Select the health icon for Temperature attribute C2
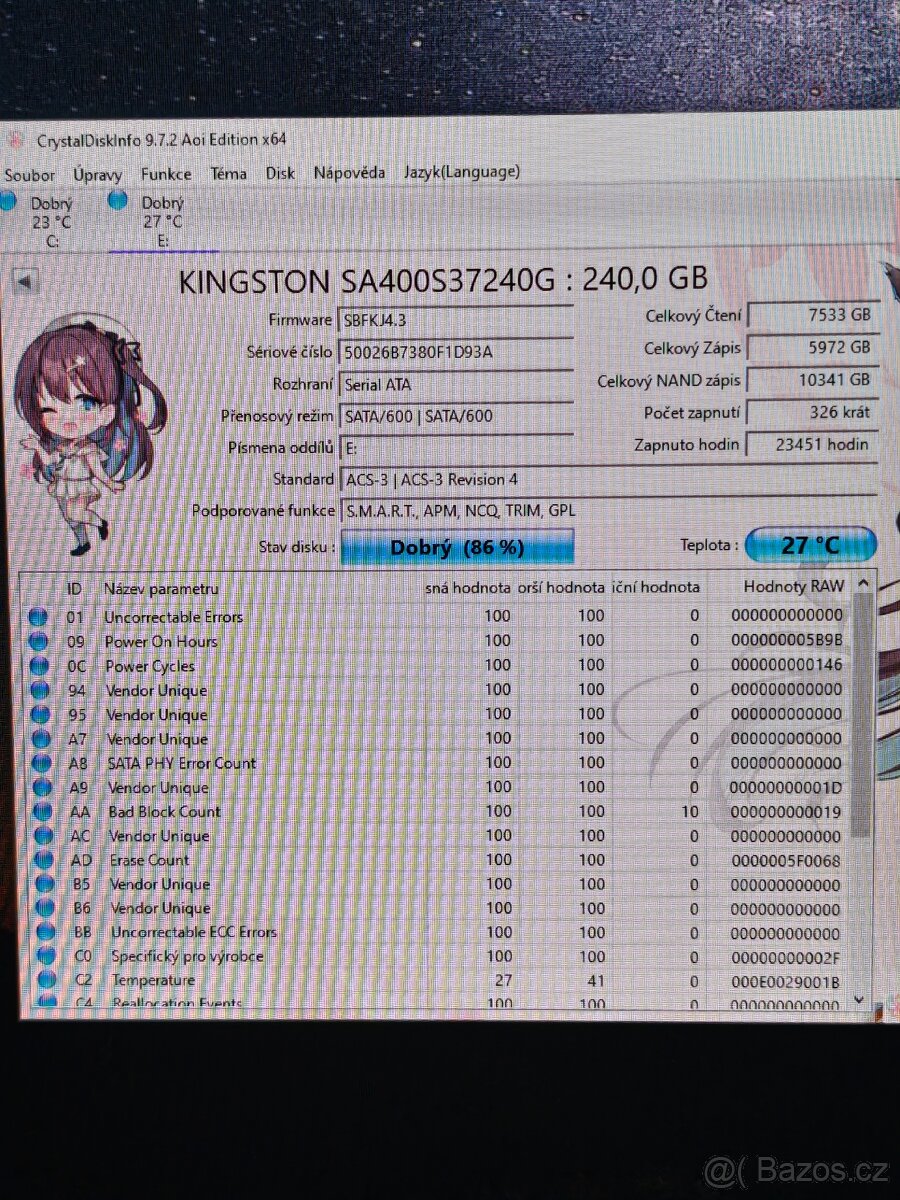The width and height of the screenshot is (900, 1200). tap(40, 980)
